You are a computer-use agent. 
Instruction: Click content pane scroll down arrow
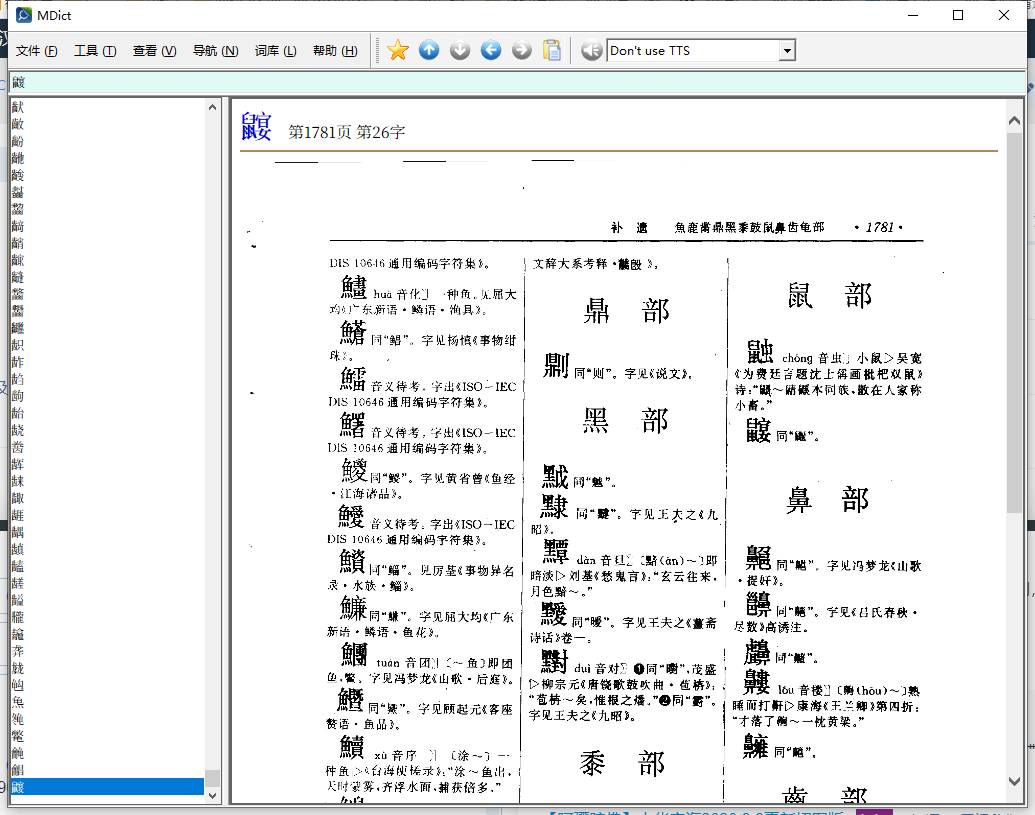(1015, 781)
